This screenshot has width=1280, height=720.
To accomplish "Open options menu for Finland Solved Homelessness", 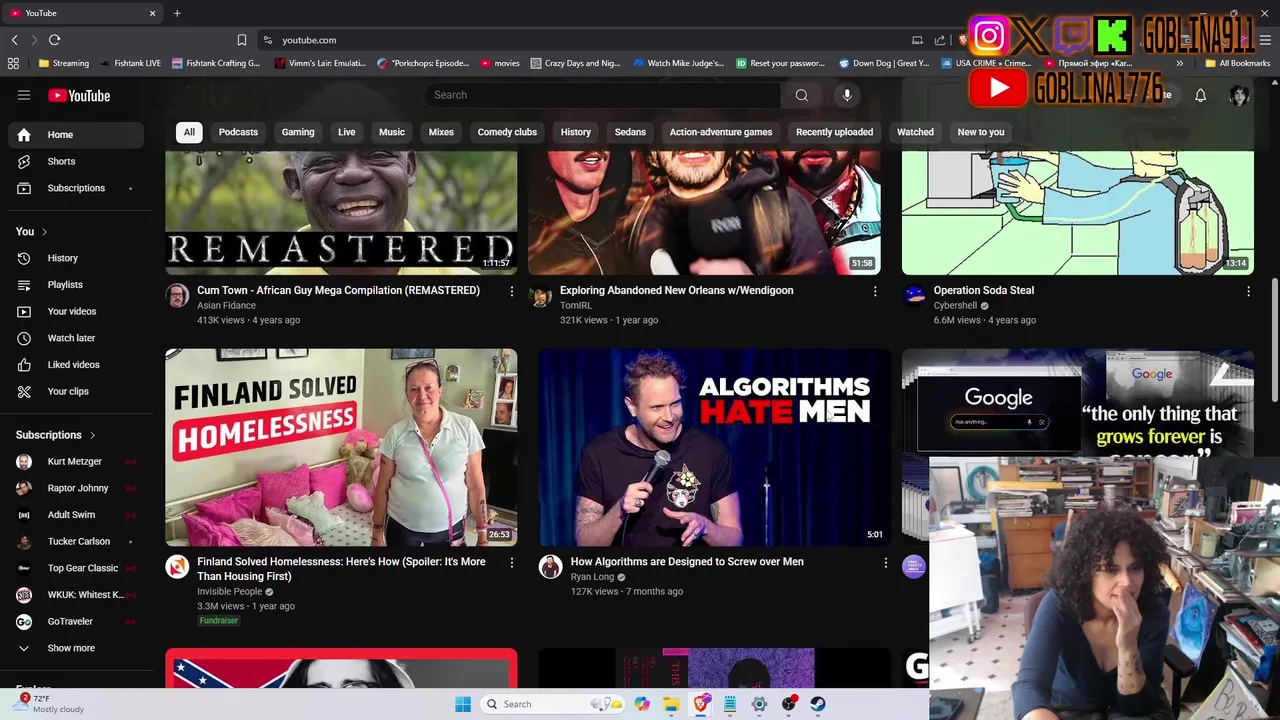I will point(511,563).
